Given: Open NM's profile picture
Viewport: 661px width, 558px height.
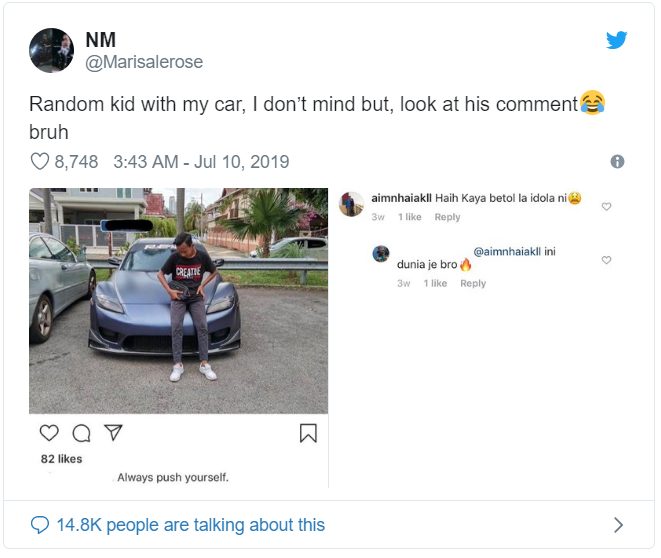Looking at the screenshot, I should 52,50.
